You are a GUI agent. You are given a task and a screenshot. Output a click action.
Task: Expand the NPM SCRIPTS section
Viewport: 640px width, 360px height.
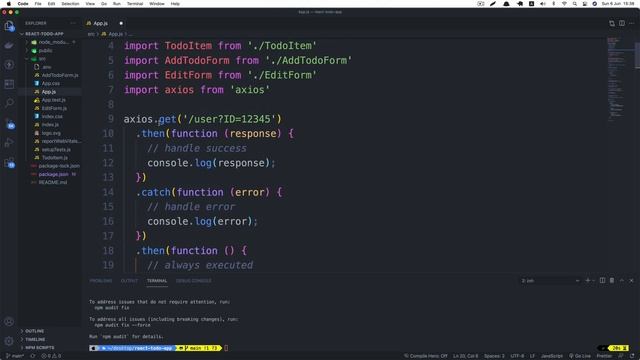pyautogui.click(x=40, y=347)
